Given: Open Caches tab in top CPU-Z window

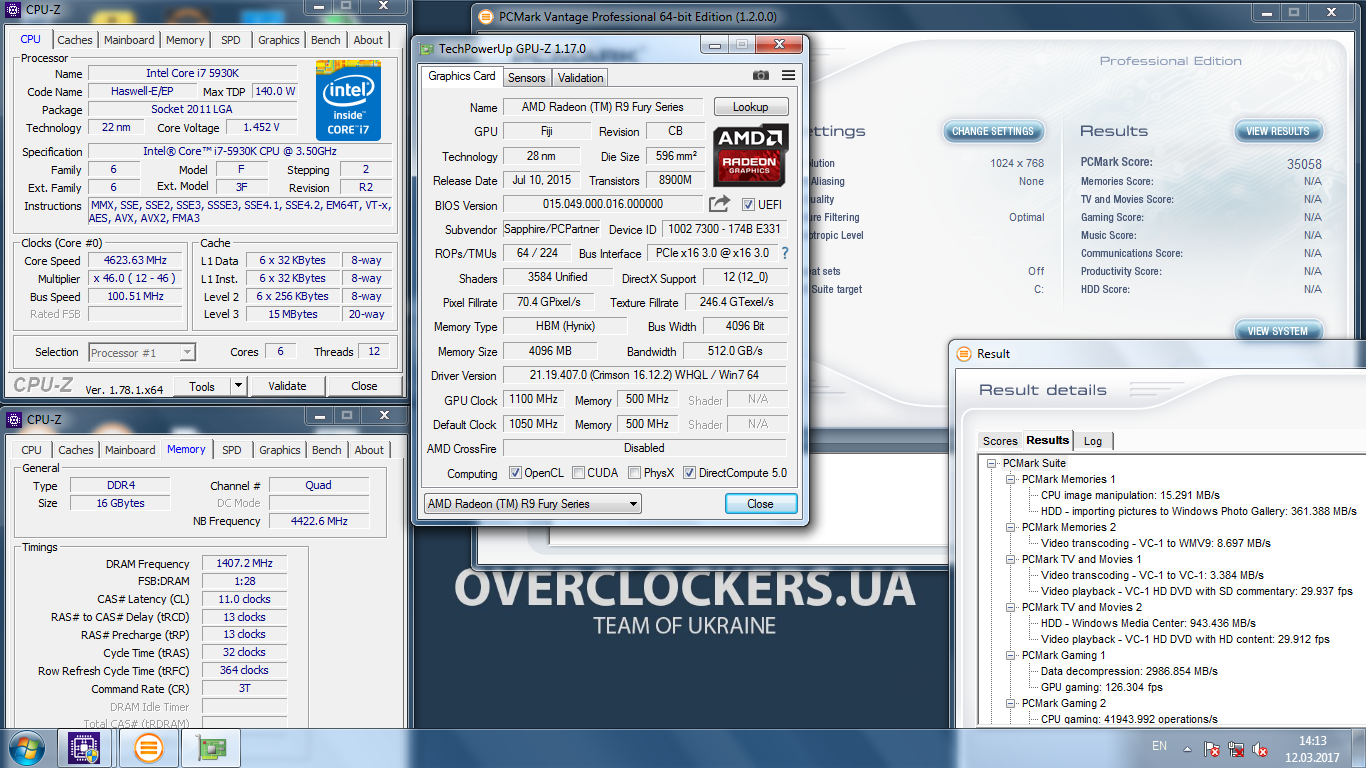Looking at the screenshot, I should [x=74, y=40].
